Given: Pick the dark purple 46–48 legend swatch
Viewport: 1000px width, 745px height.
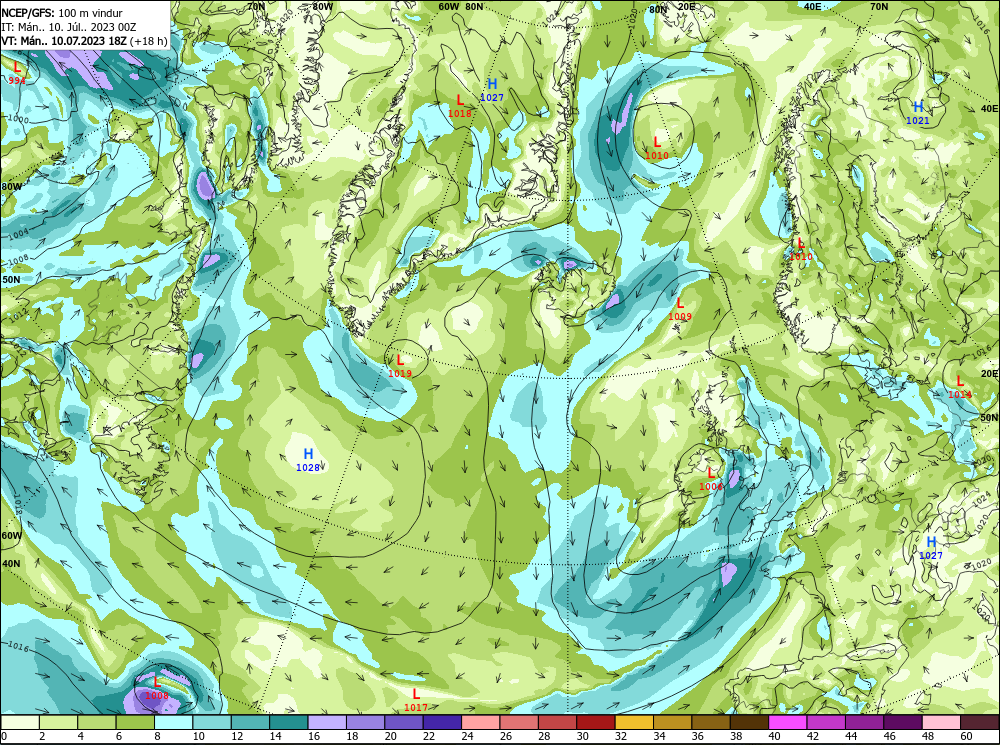Looking at the screenshot, I should [x=902, y=722].
